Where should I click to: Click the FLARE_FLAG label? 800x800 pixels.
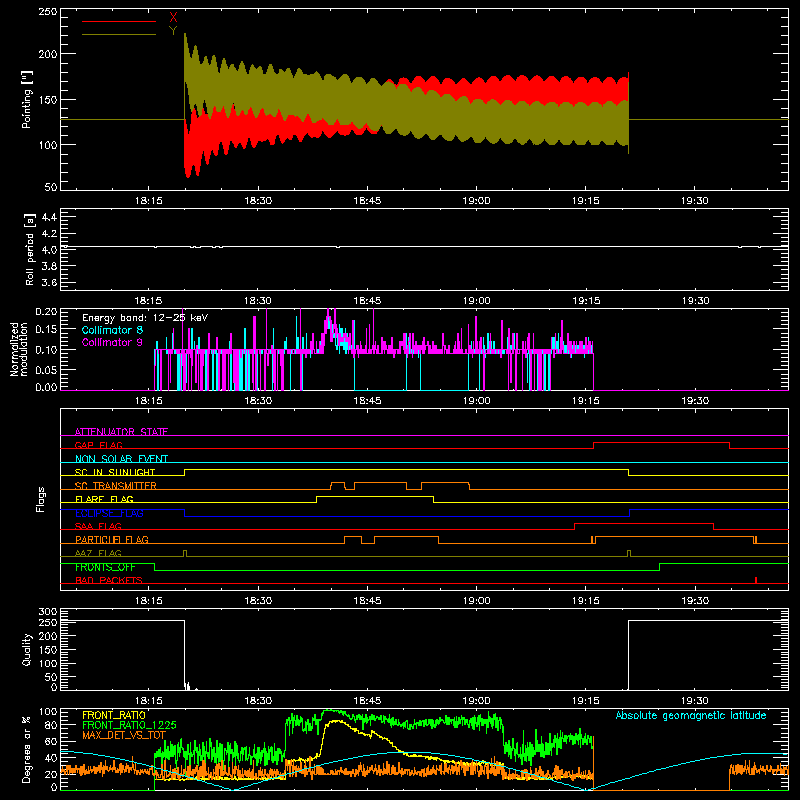[x=104, y=499]
